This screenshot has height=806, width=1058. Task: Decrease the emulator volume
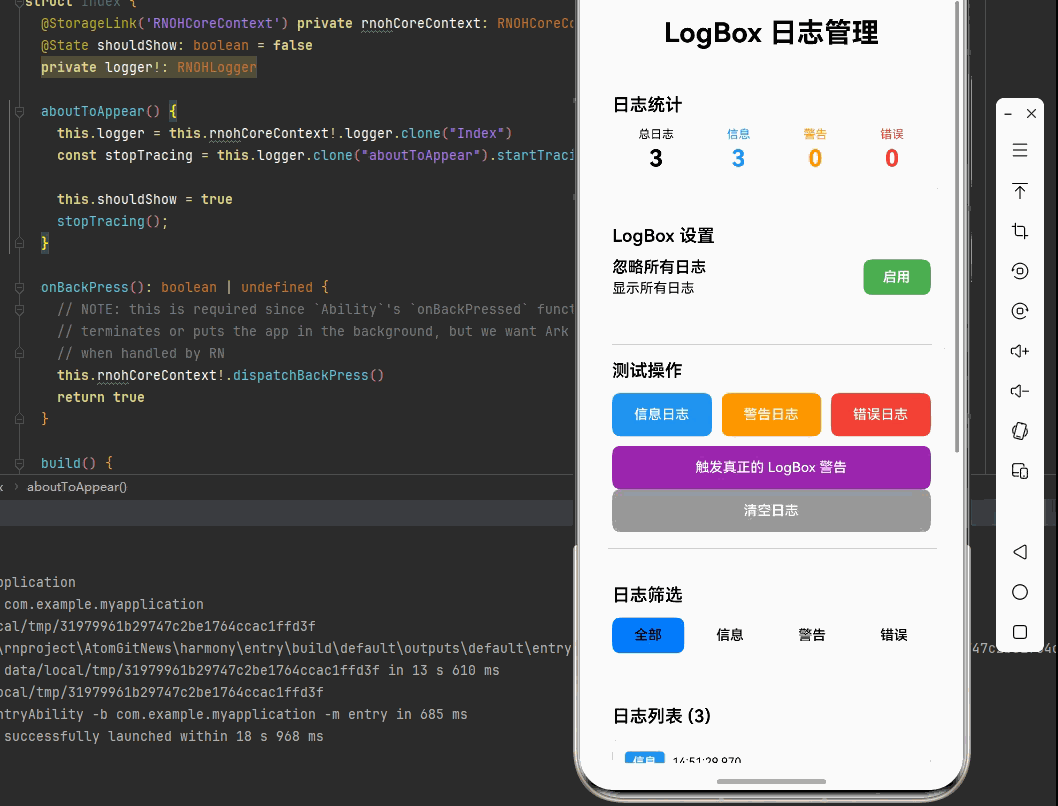(1020, 391)
